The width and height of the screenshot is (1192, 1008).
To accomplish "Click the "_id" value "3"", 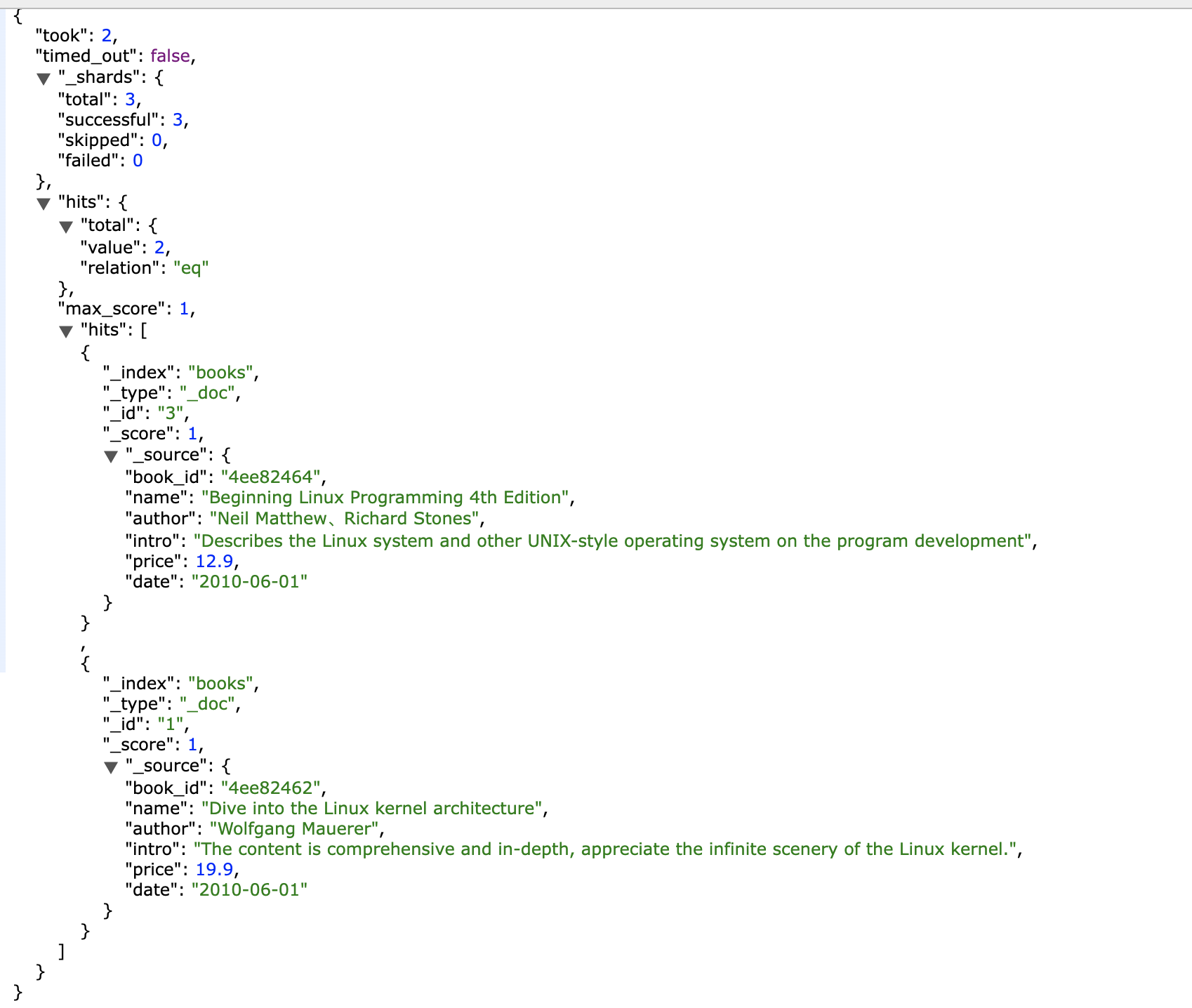I will coord(171,413).
